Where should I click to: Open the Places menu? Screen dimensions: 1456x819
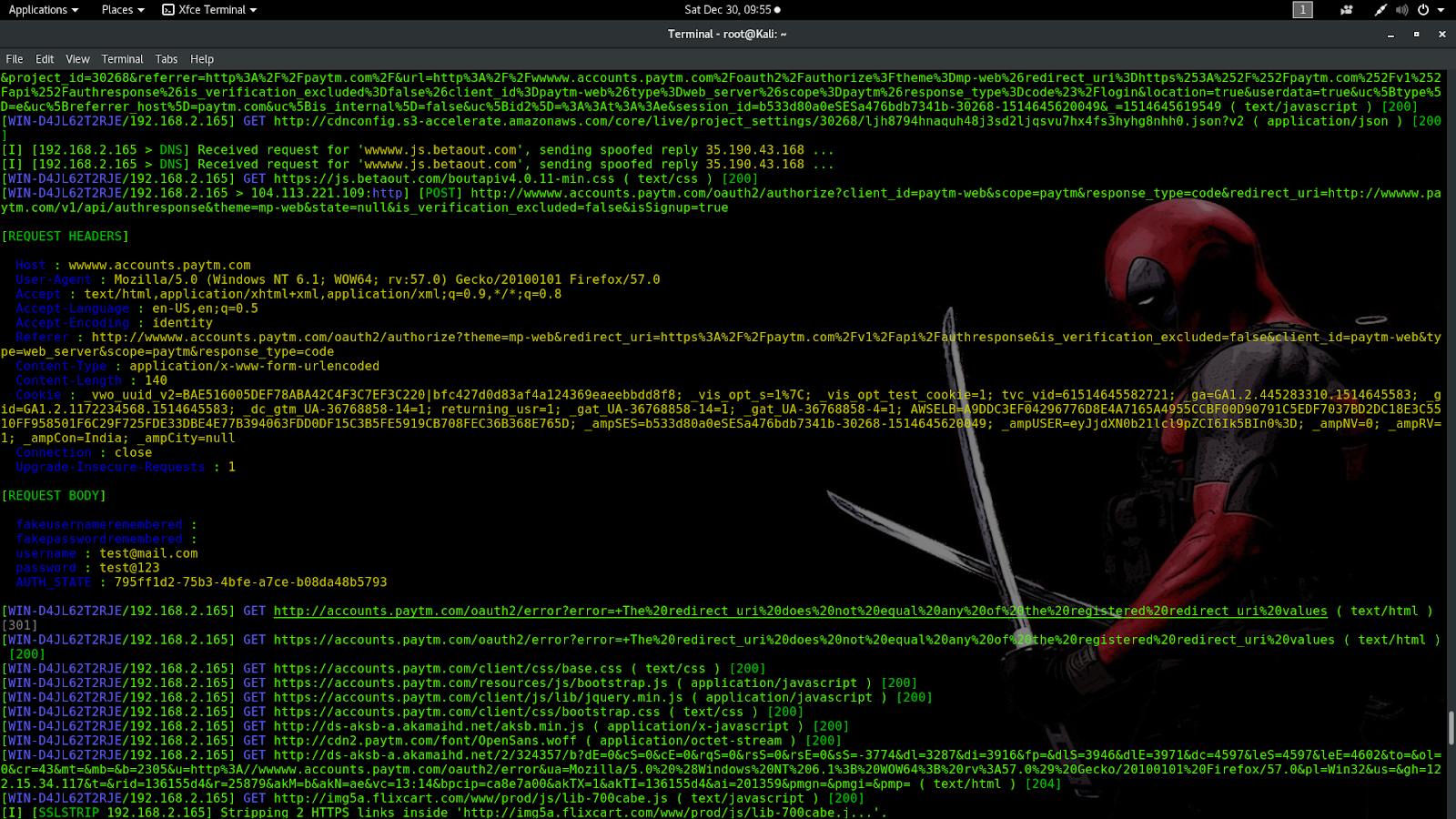123,10
